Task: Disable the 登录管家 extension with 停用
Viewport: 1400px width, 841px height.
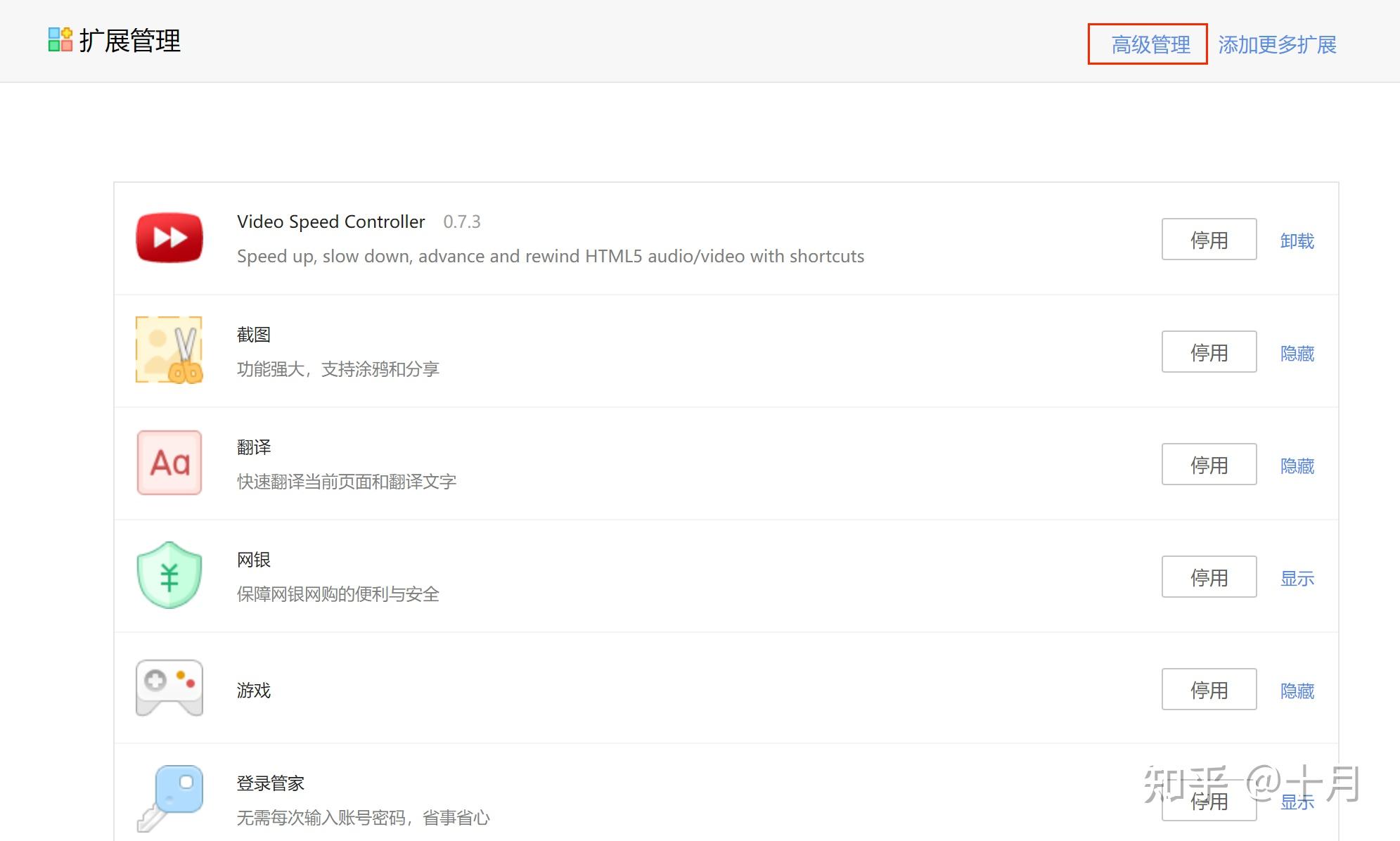Action: [x=1208, y=800]
